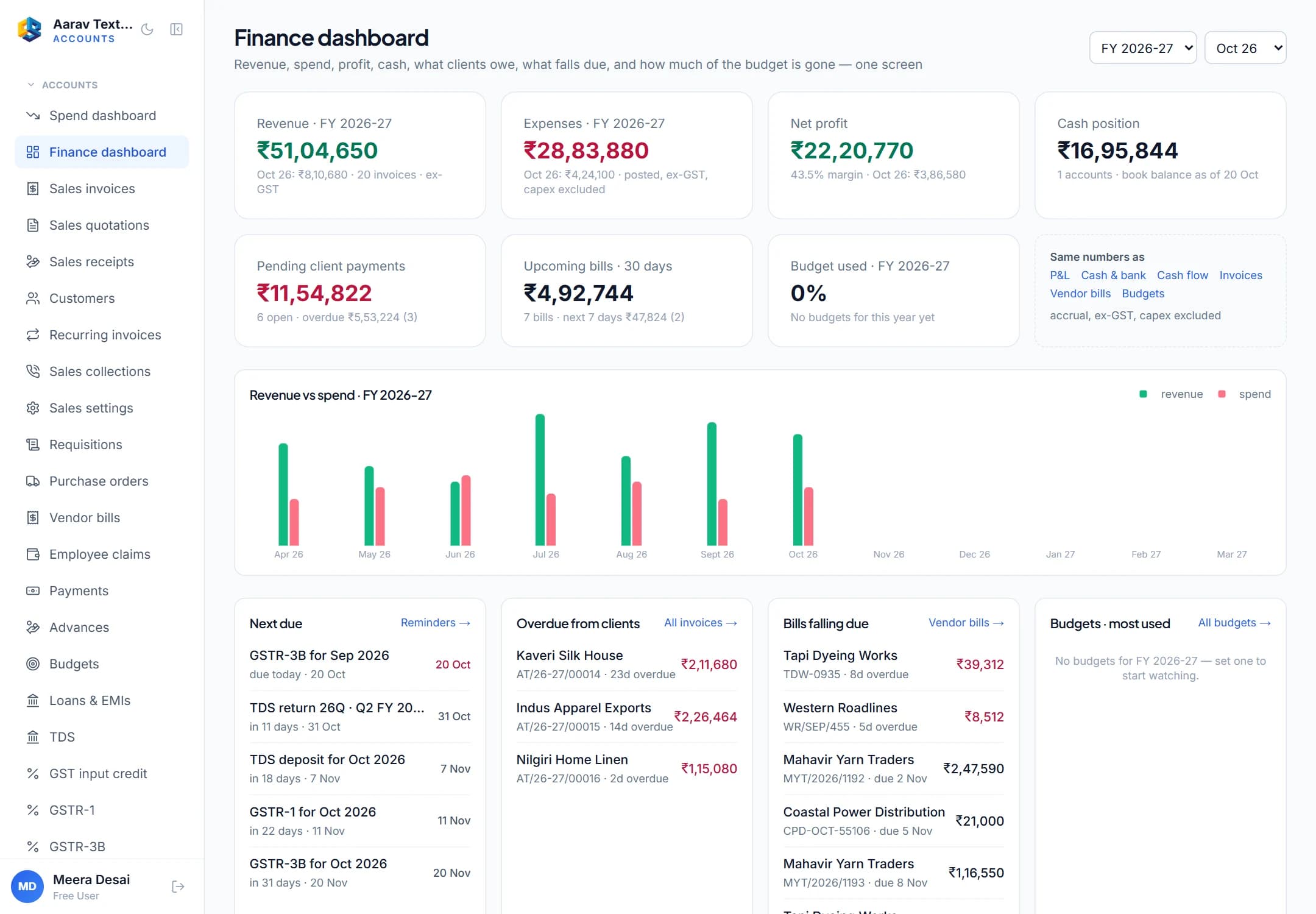Collapse the ACCOUNTS section chevron
Image resolution: width=1316 pixels, height=914 pixels.
coord(31,85)
